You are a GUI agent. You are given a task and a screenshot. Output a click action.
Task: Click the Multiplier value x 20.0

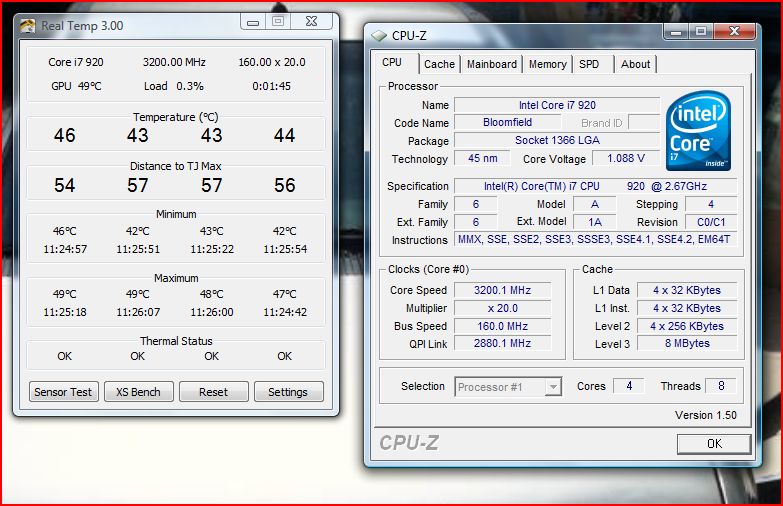(x=502, y=308)
